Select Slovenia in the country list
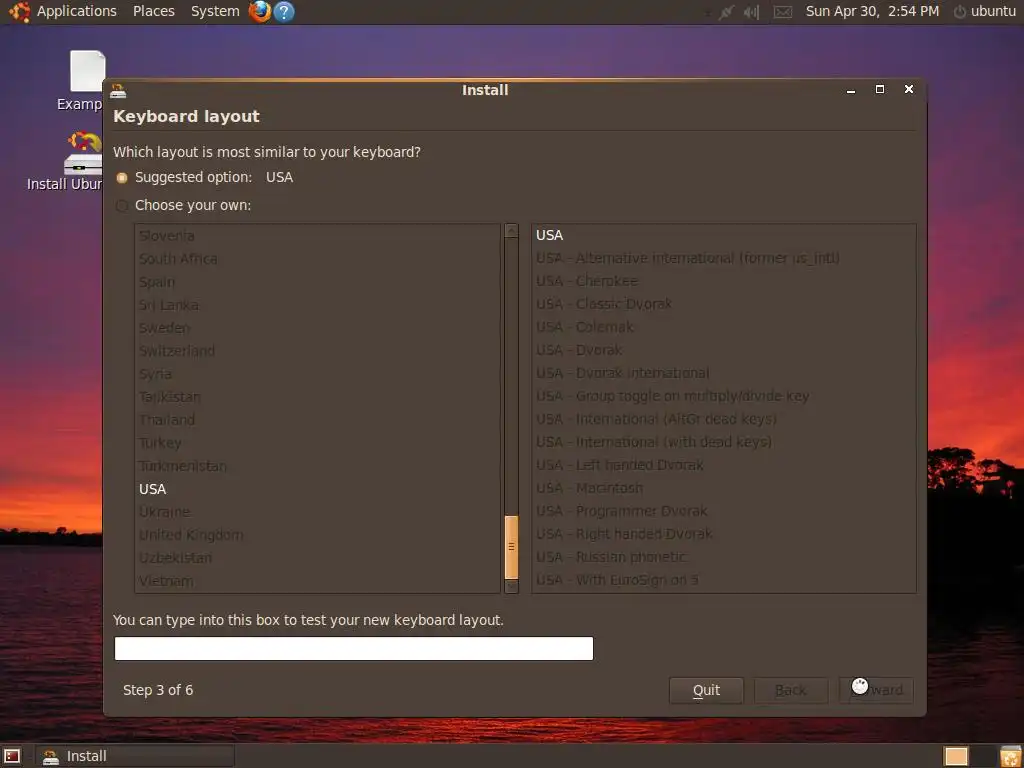The height and width of the screenshot is (768, 1024). click(x=317, y=236)
